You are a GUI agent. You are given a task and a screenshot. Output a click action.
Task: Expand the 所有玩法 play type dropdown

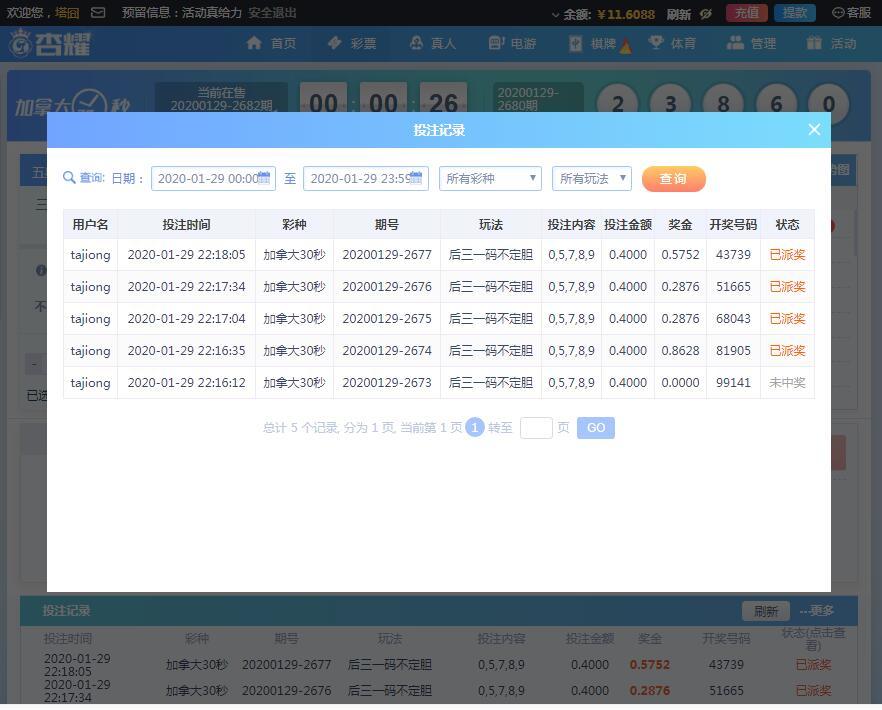(x=592, y=178)
